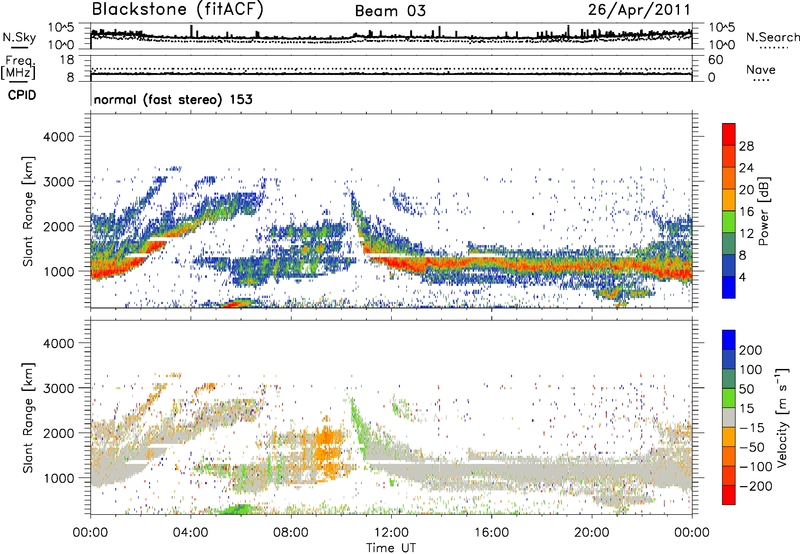Screen dimensions: 800x554
Task: Click the "00:00" label at axis start
Action: [91, 533]
